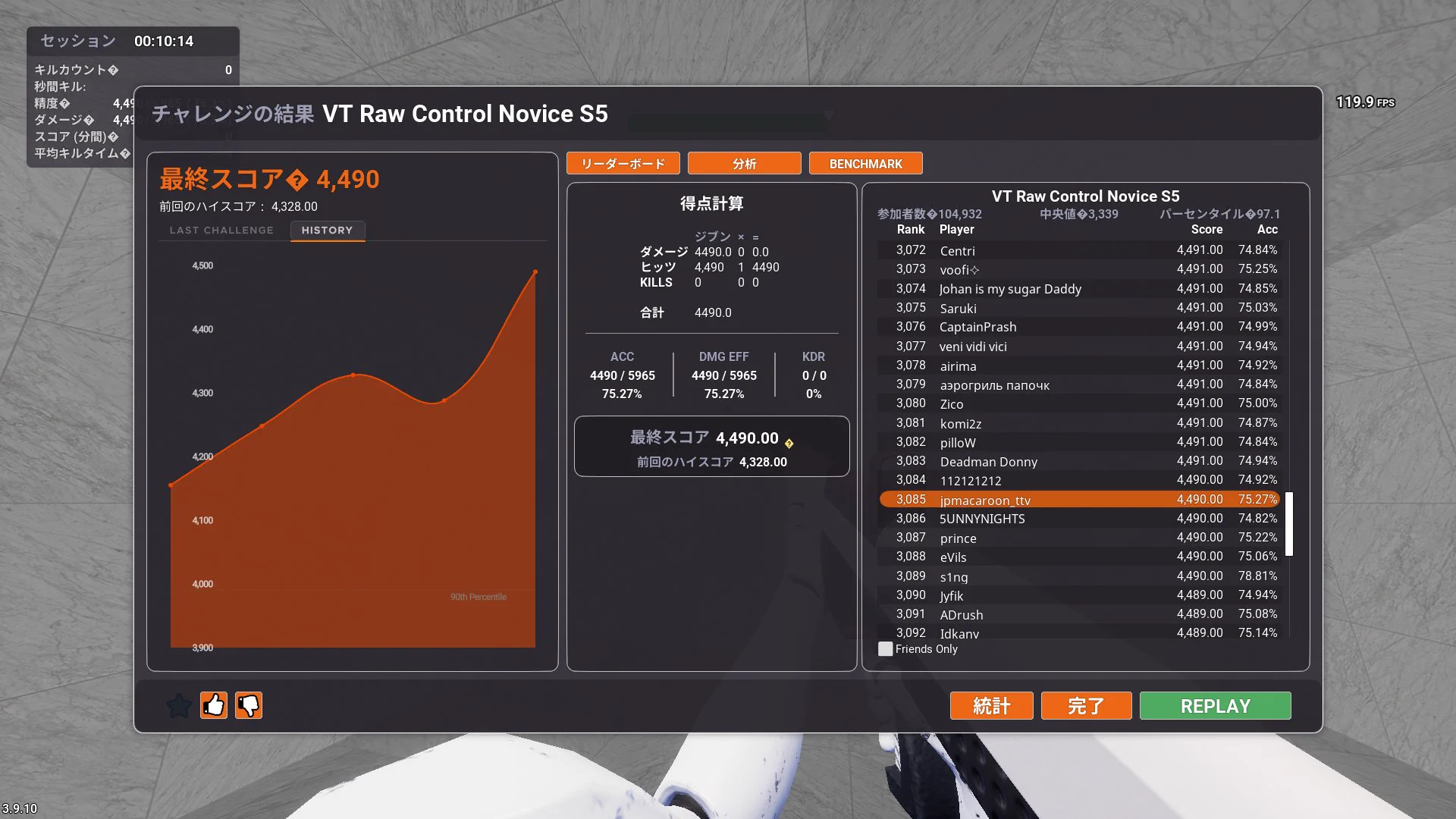Click the yellow diamond icon beside 4,490.00
The height and width of the screenshot is (819, 1456).
coord(789,444)
